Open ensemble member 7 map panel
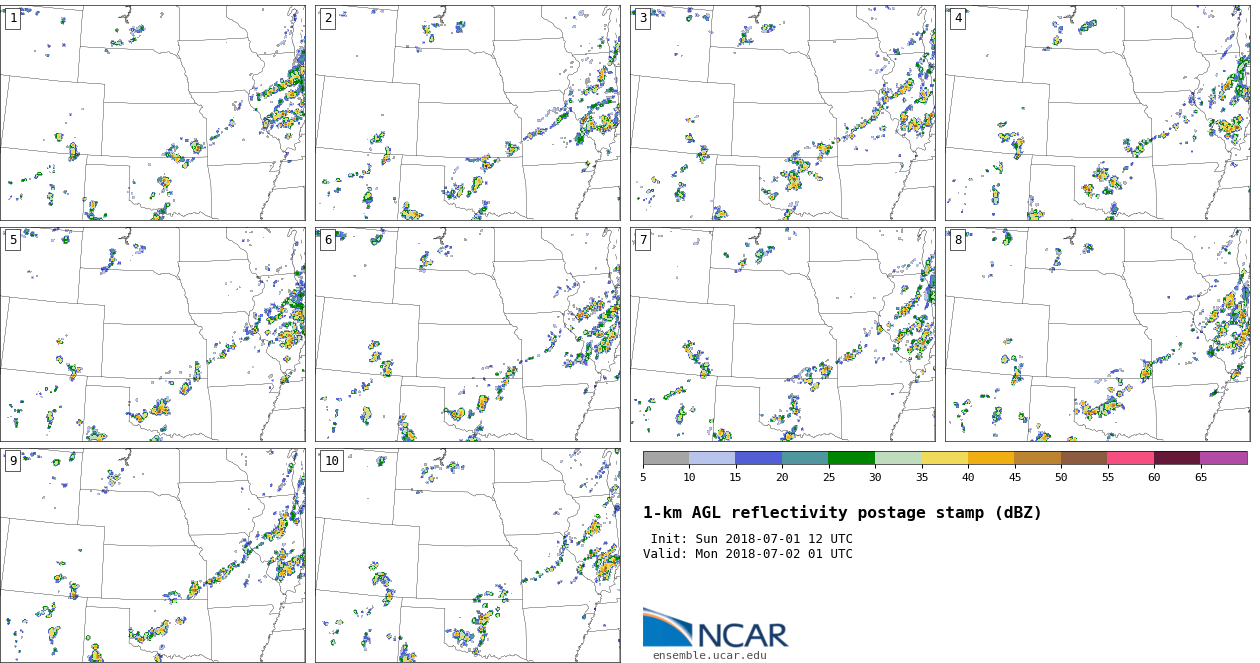 pos(783,334)
